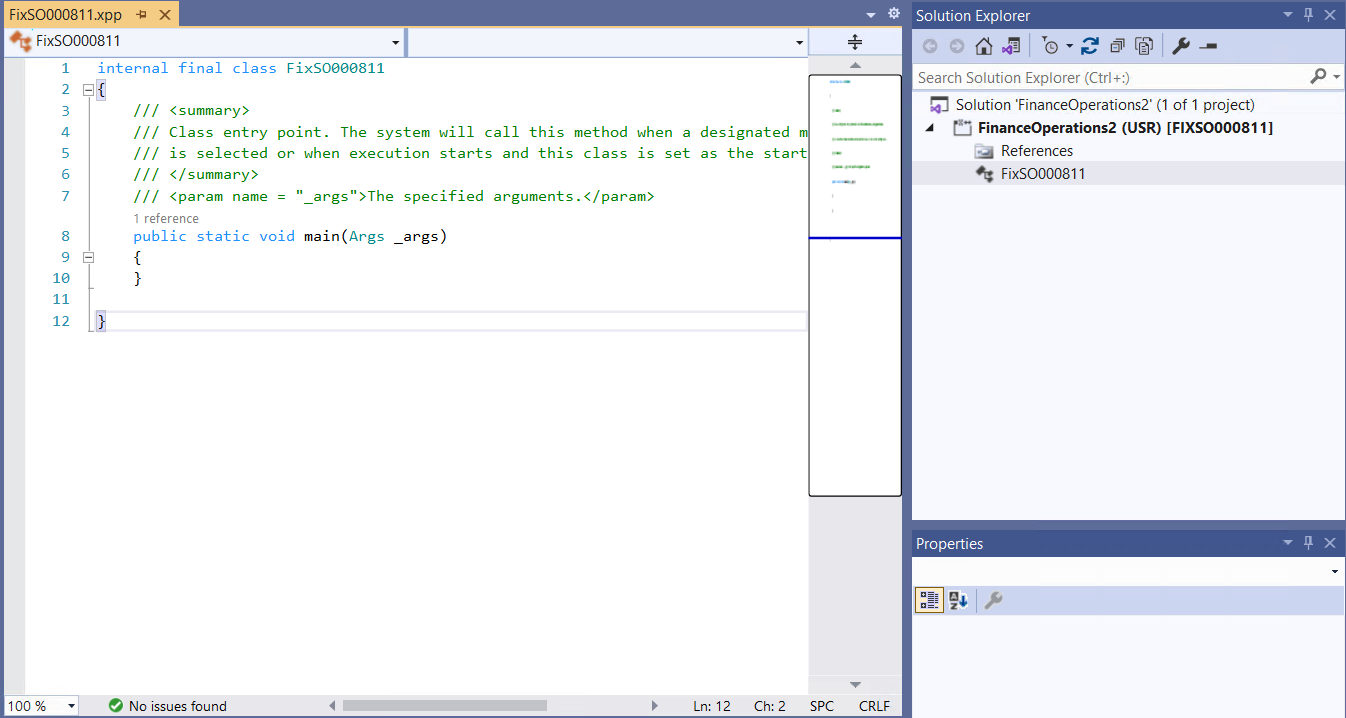The width and height of the screenshot is (1346, 718).
Task: Open Properties wrench in Solution Explorer toolbar
Action: click(1181, 46)
